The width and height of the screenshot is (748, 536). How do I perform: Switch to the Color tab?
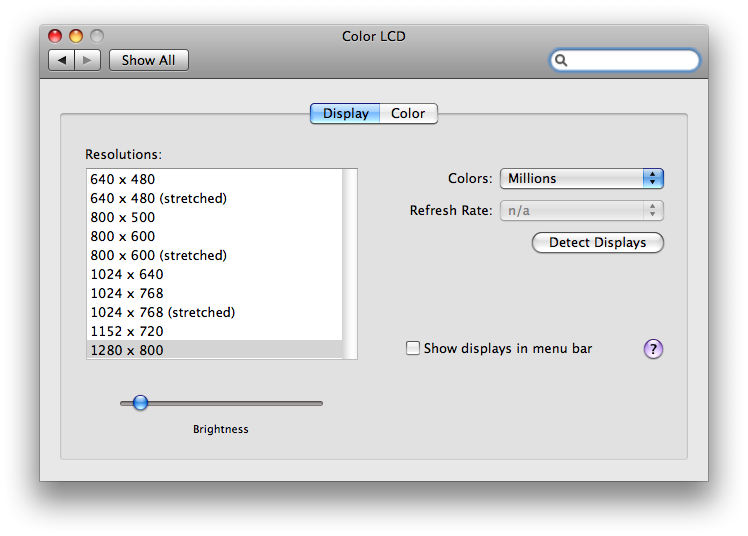[408, 113]
